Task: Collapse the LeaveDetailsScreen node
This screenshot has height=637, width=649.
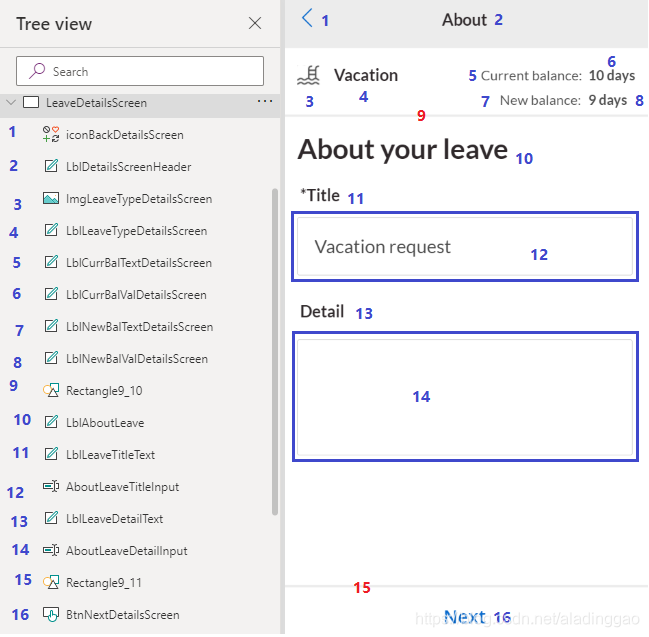Action: 11,102
